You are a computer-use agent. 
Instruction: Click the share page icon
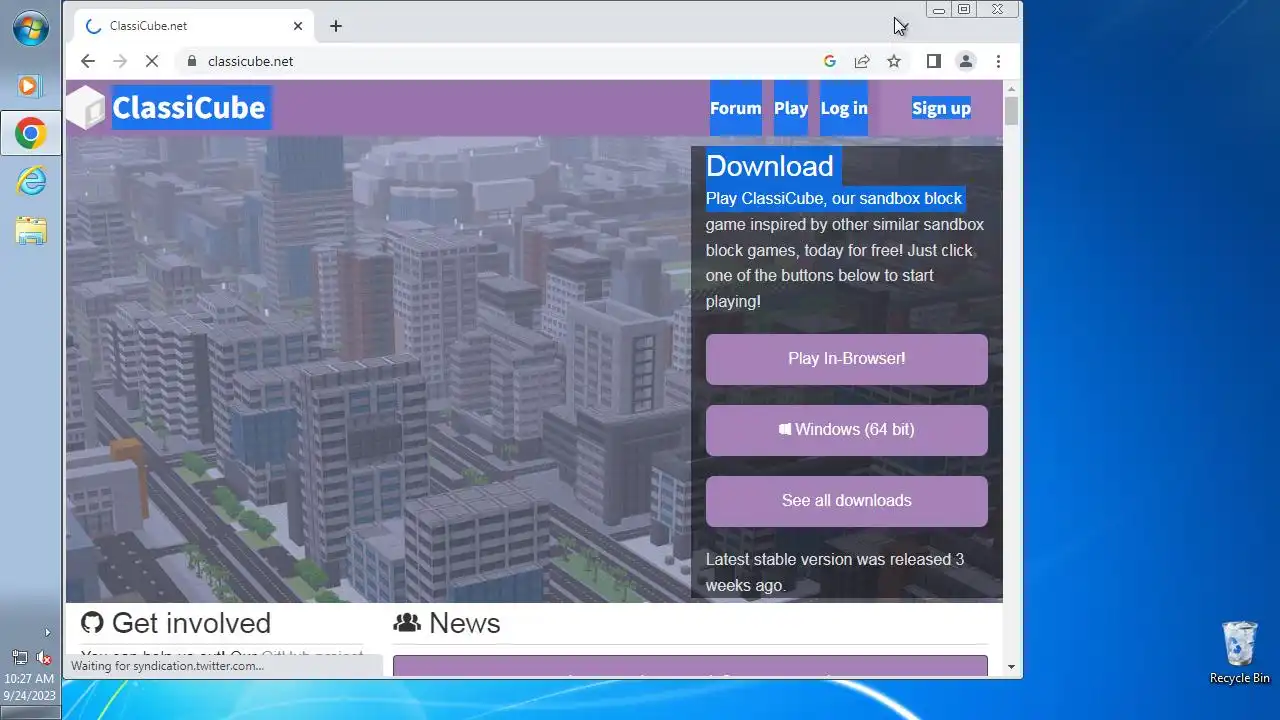pos(861,61)
